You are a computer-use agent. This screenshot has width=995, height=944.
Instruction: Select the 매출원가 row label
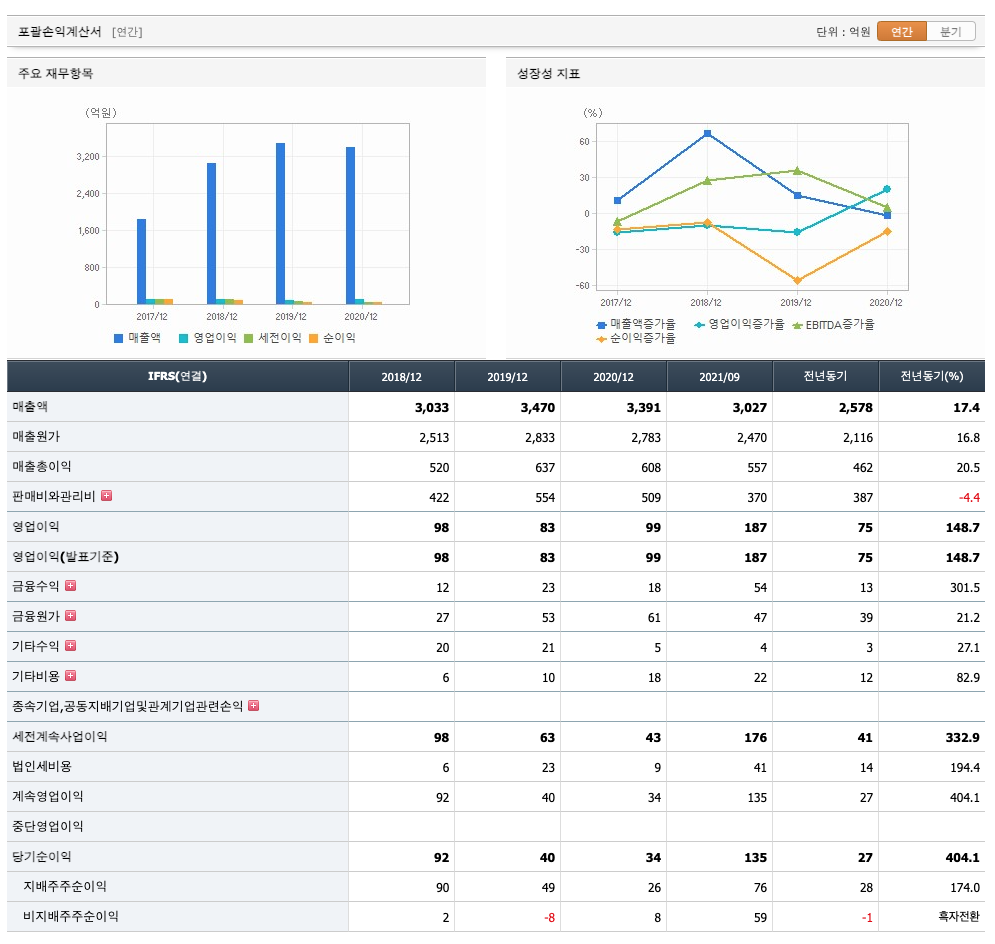(36, 436)
